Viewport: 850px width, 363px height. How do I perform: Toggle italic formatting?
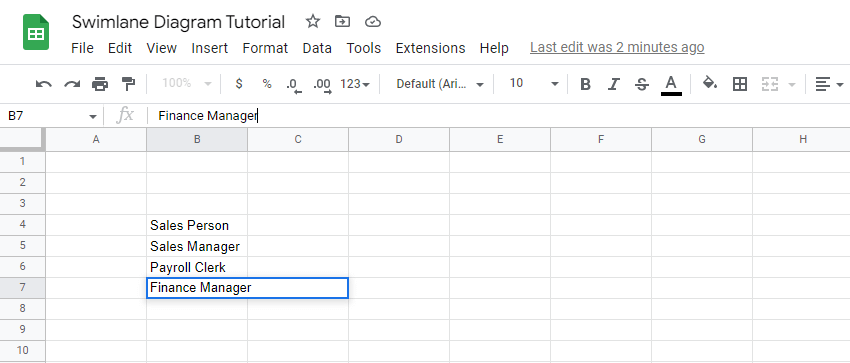point(613,84)
